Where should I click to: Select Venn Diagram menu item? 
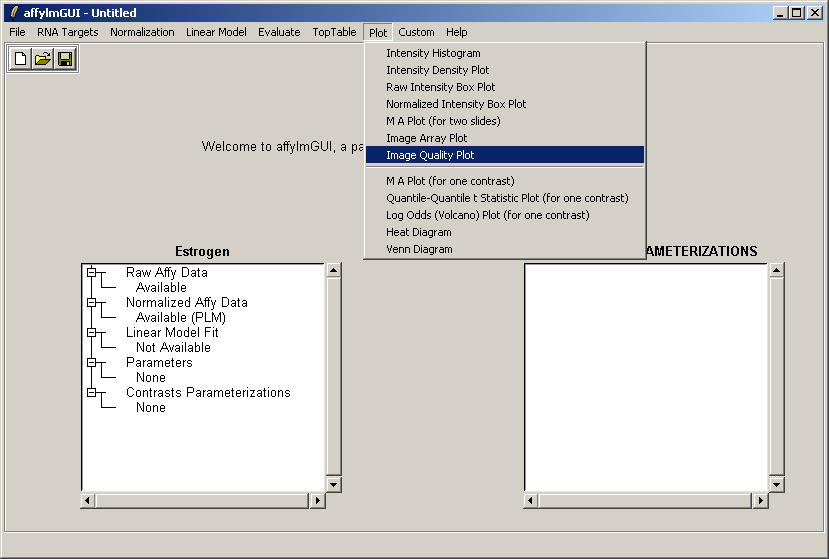point(419,249)
